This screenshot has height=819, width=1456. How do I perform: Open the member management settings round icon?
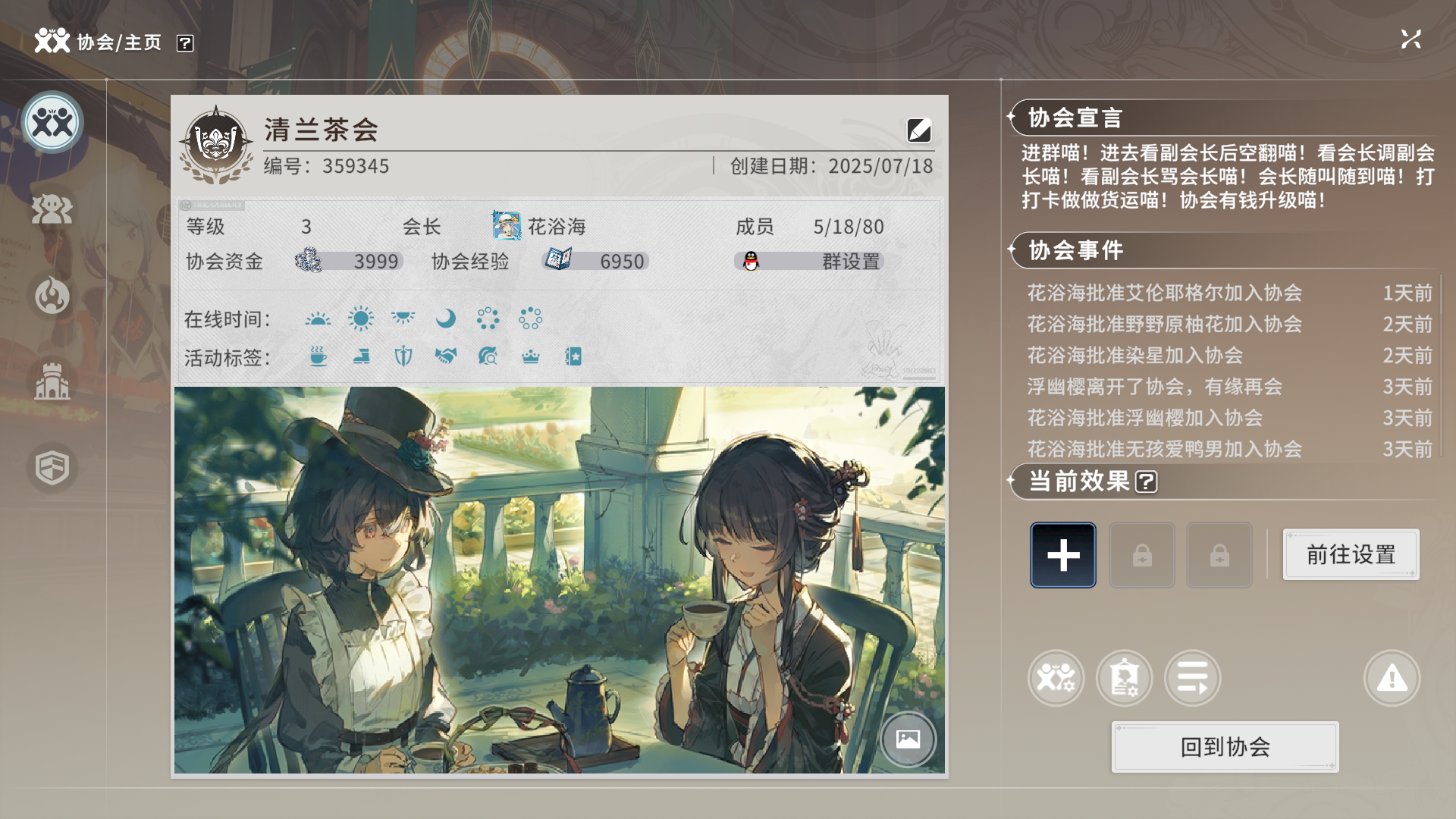(1056, 678)
